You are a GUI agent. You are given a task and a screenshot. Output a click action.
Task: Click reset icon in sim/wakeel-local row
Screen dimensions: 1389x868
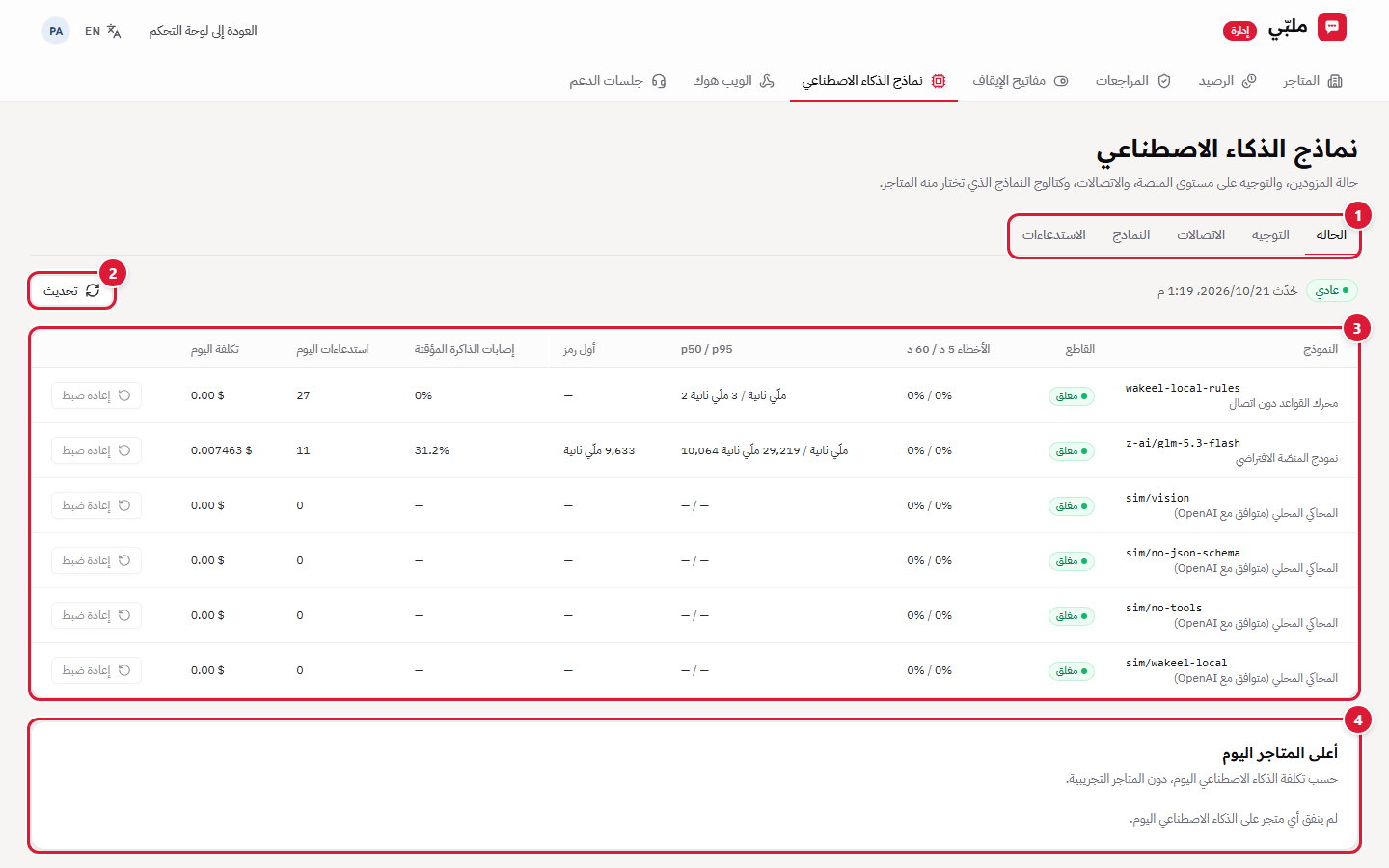(124, 670)
